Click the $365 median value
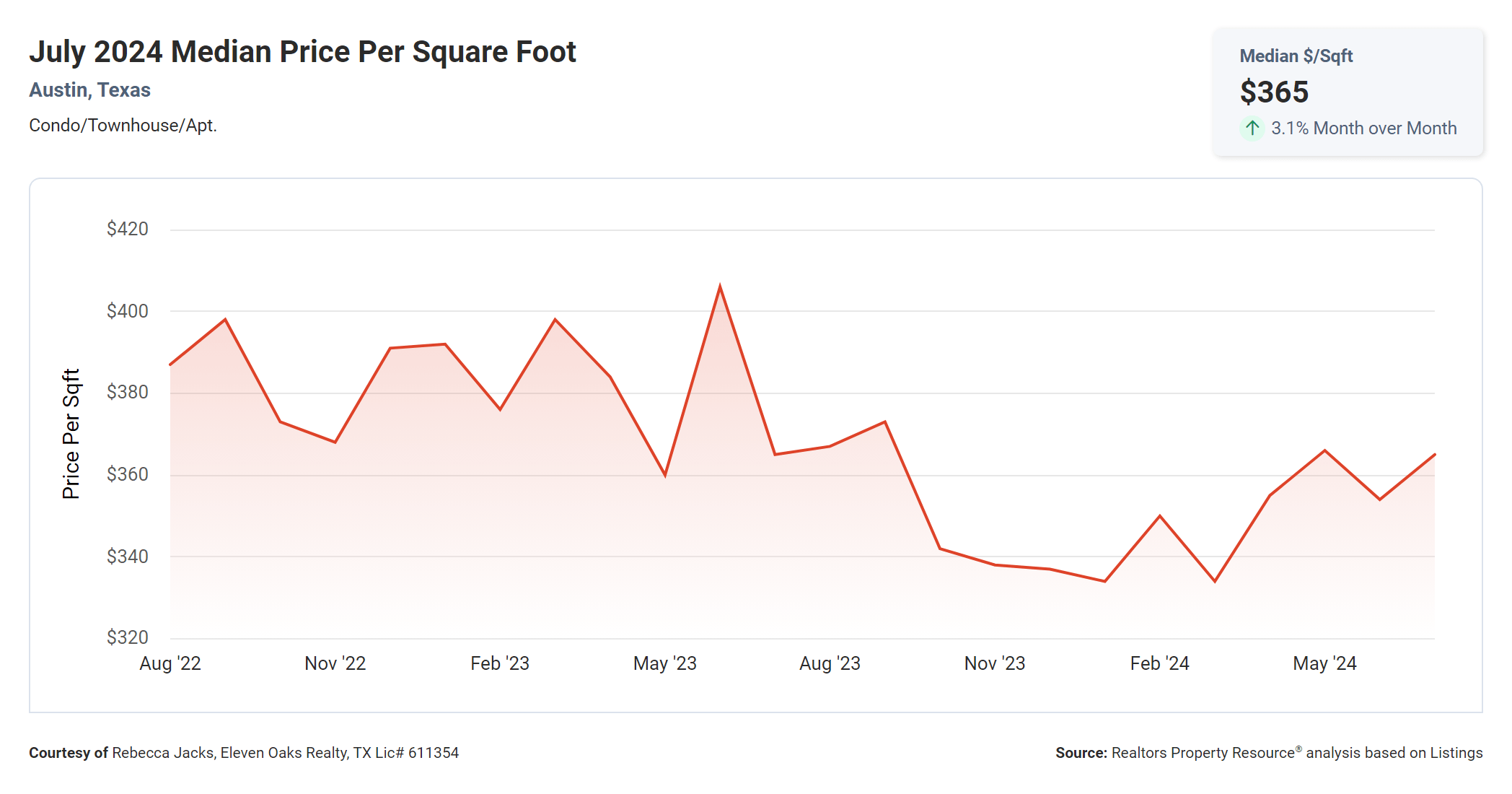 click(1274, 92)
